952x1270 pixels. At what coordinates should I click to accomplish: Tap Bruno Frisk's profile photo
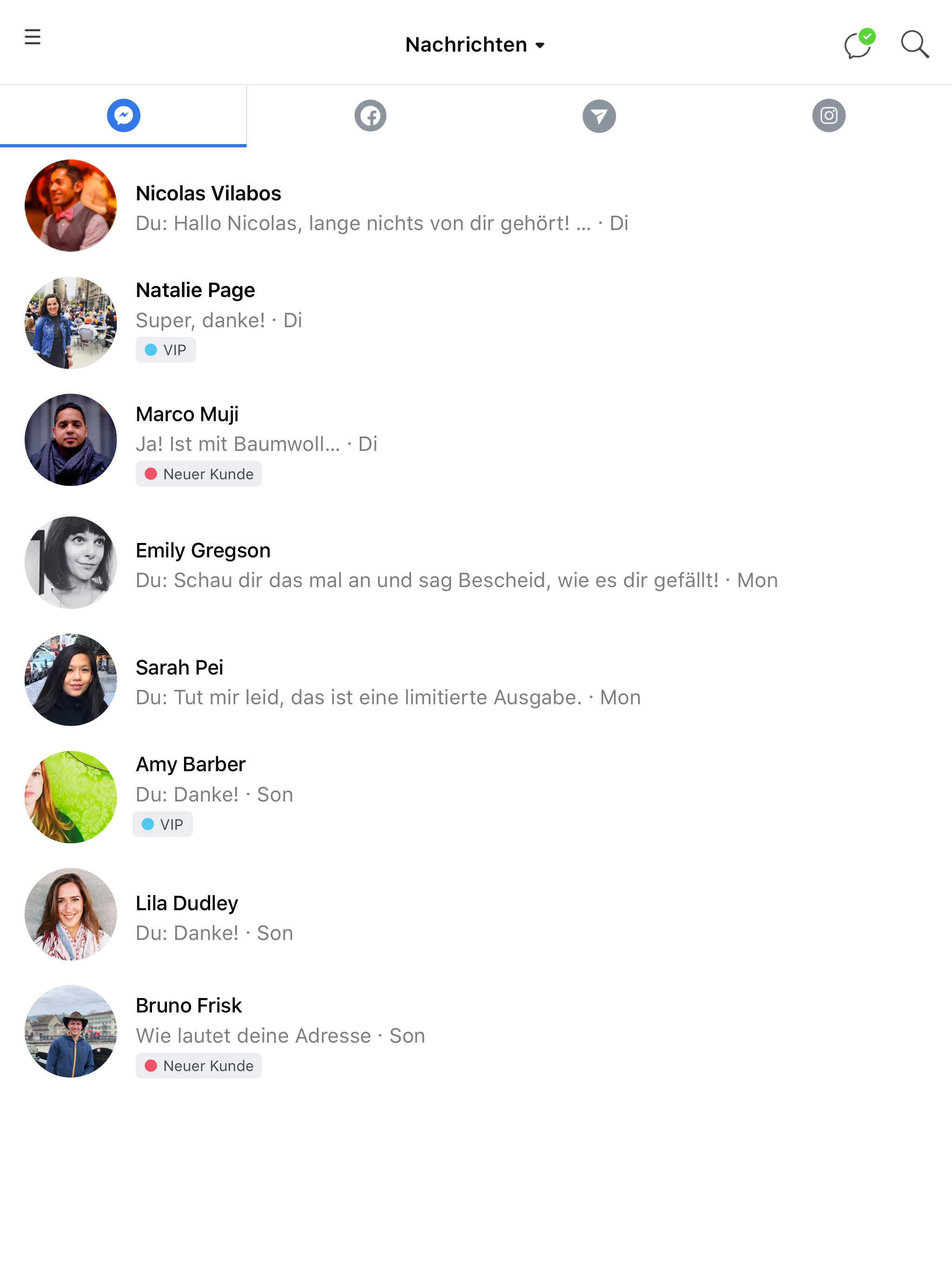tap(71, 1032)
